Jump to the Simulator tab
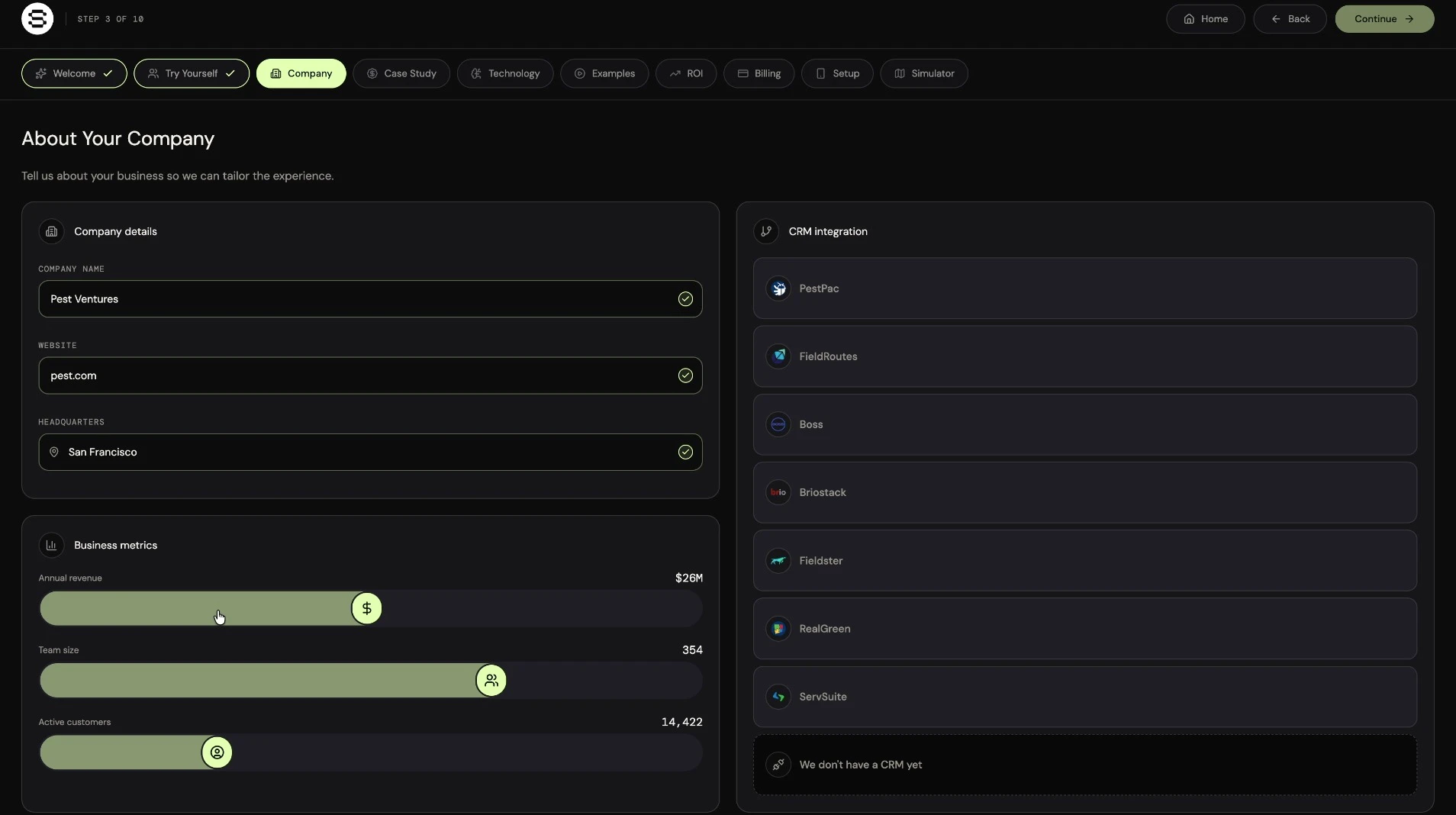Viewport: 1456px width, 815px height. click(924, 73)
